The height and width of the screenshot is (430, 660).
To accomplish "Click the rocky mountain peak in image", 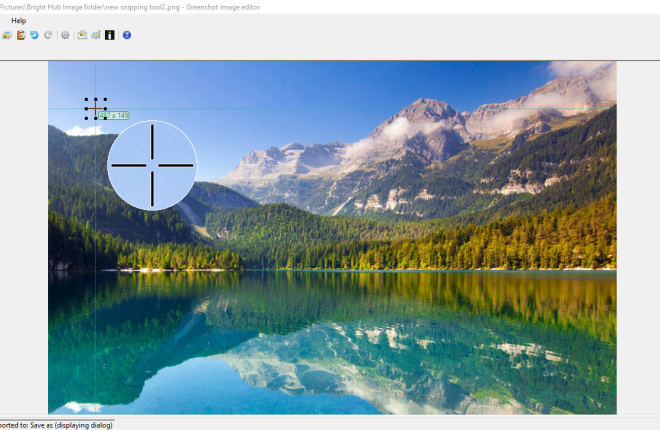I will coord(428,108).
